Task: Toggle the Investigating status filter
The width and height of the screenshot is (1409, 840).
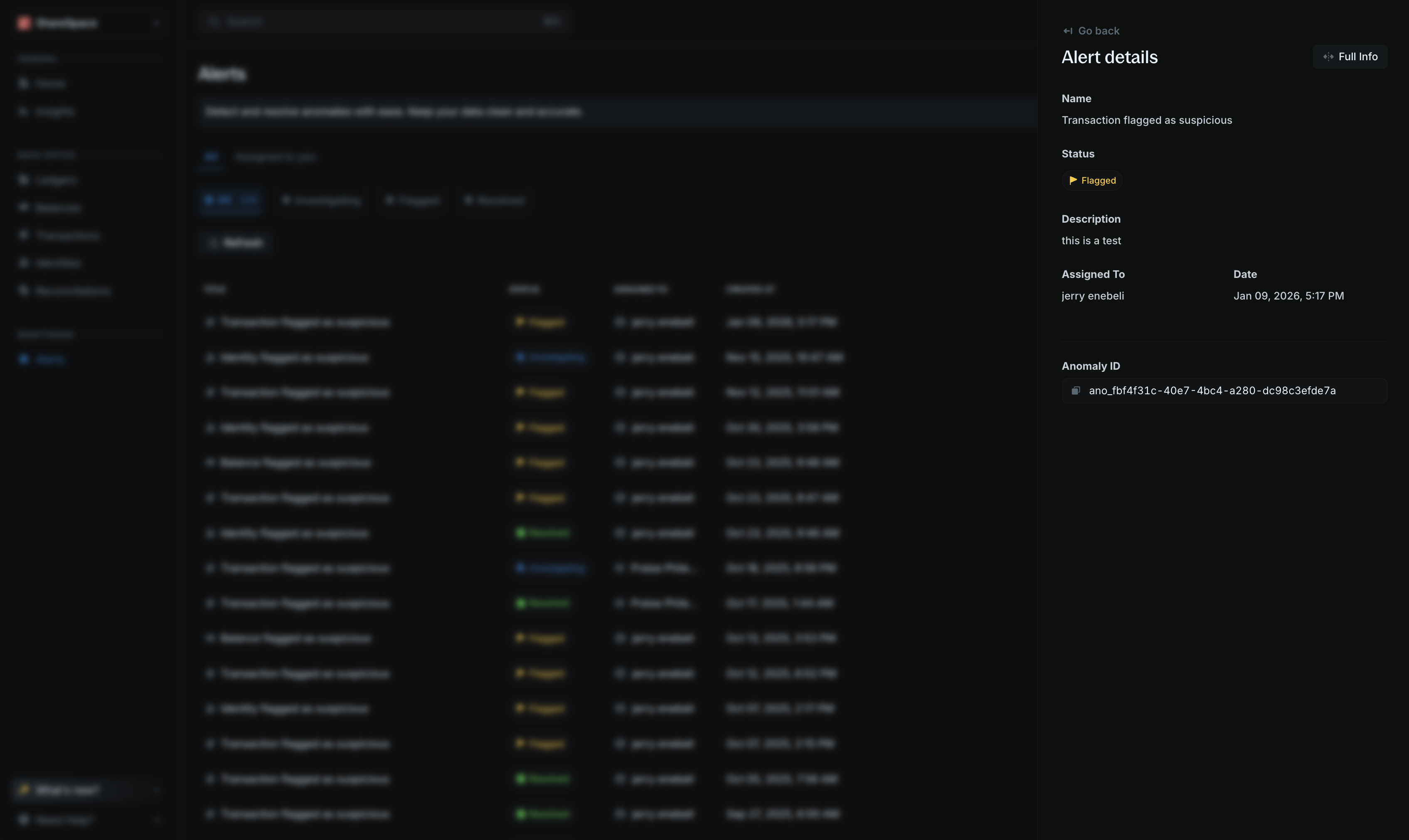Action: click(320, 200)
